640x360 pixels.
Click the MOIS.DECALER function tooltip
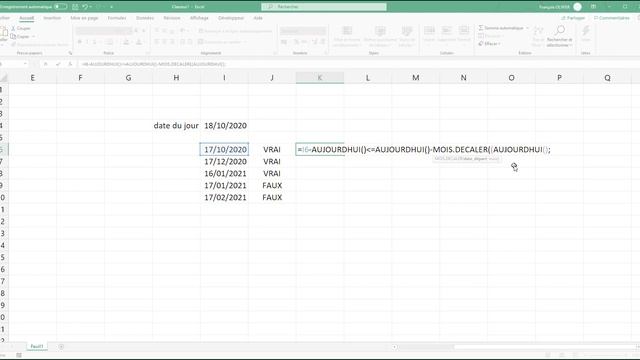[467, 159]
